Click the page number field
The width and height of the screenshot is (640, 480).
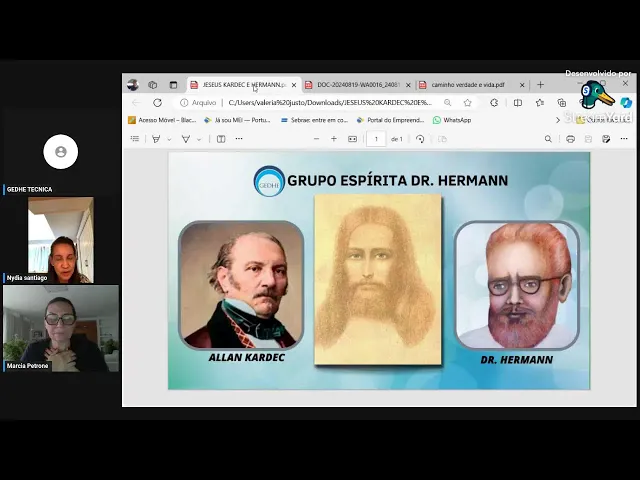(376, 139)
